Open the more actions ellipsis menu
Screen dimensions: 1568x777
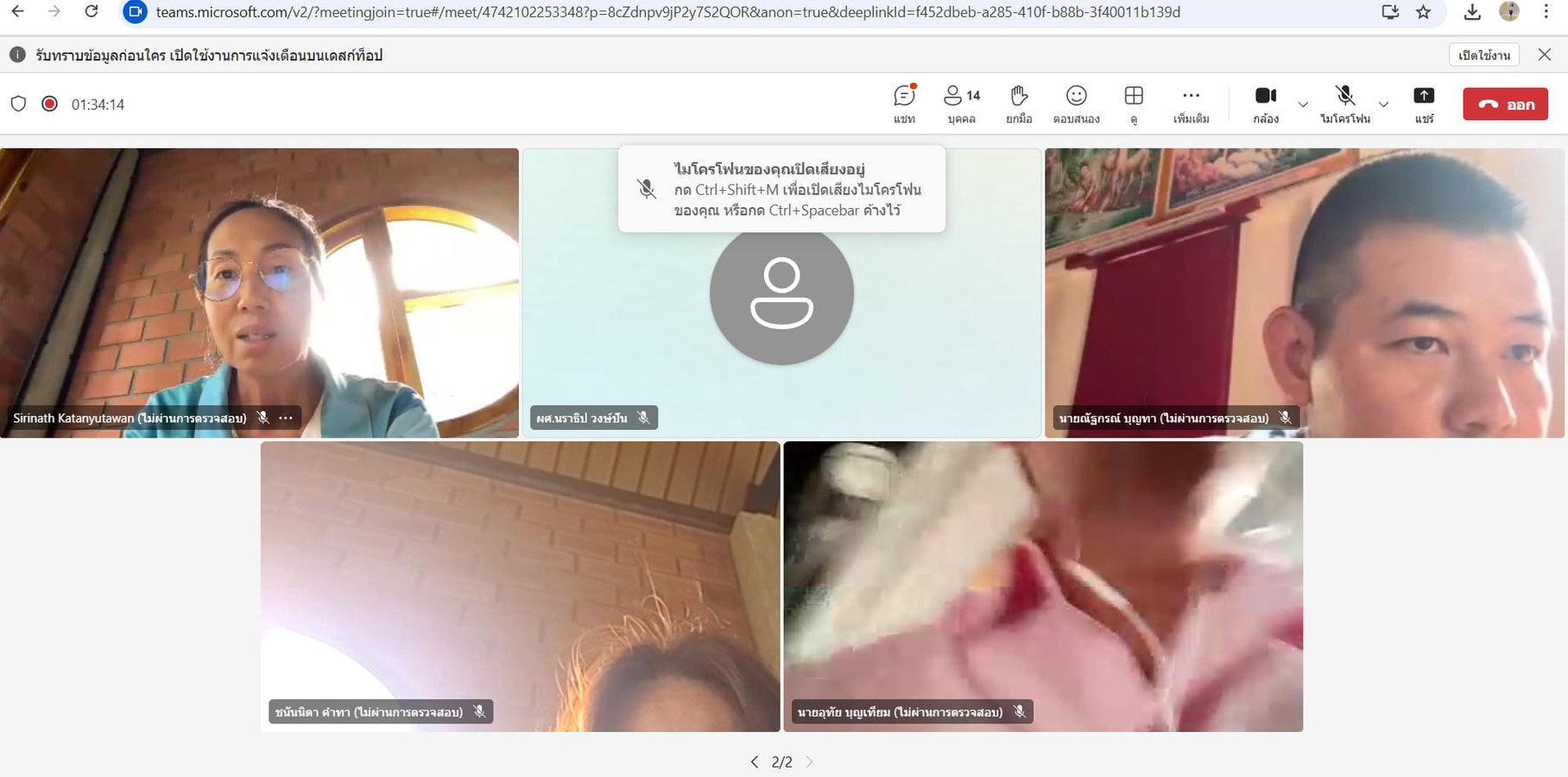point(1191,104)
